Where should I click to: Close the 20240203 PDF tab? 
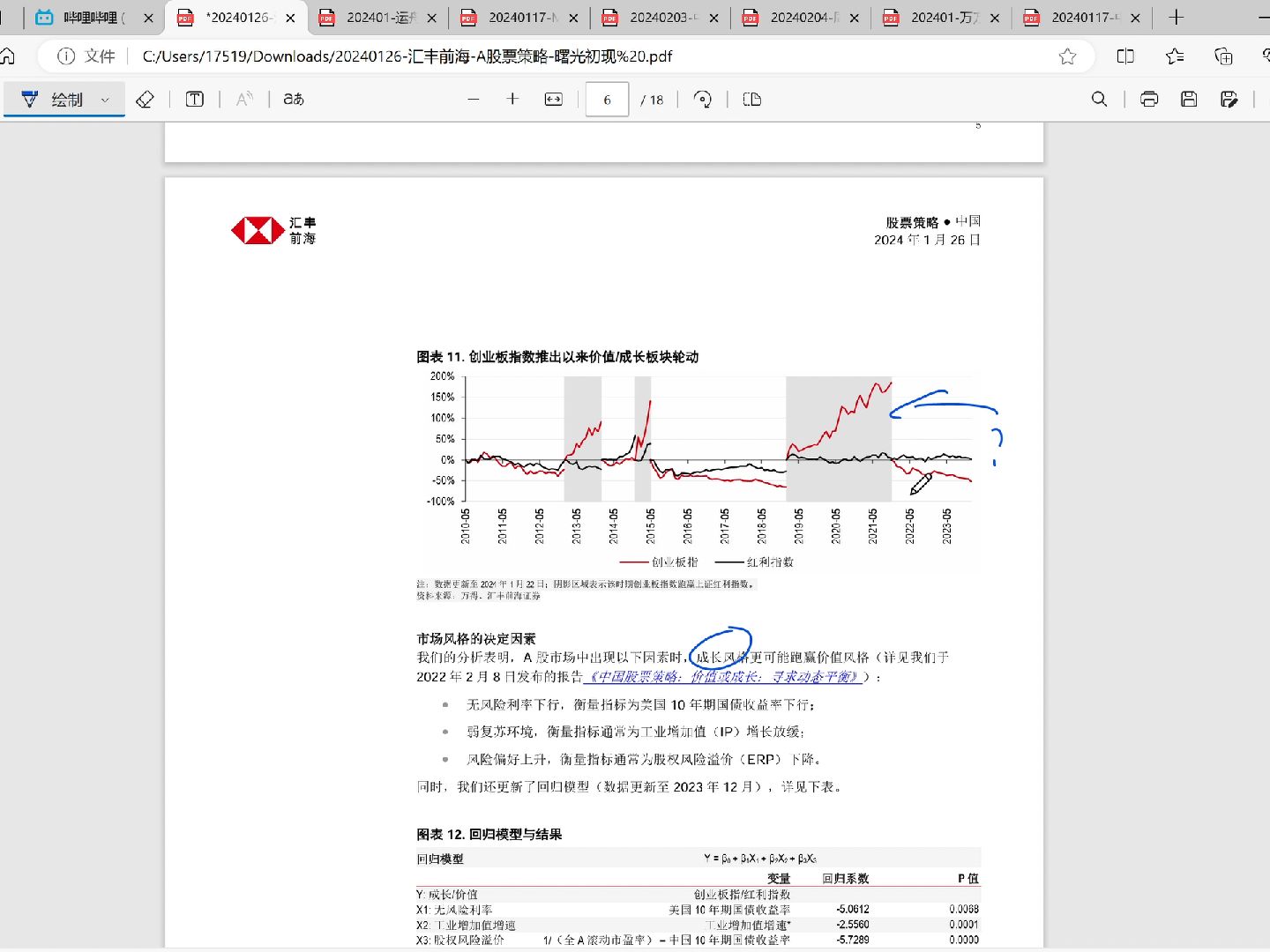[713, 18]
